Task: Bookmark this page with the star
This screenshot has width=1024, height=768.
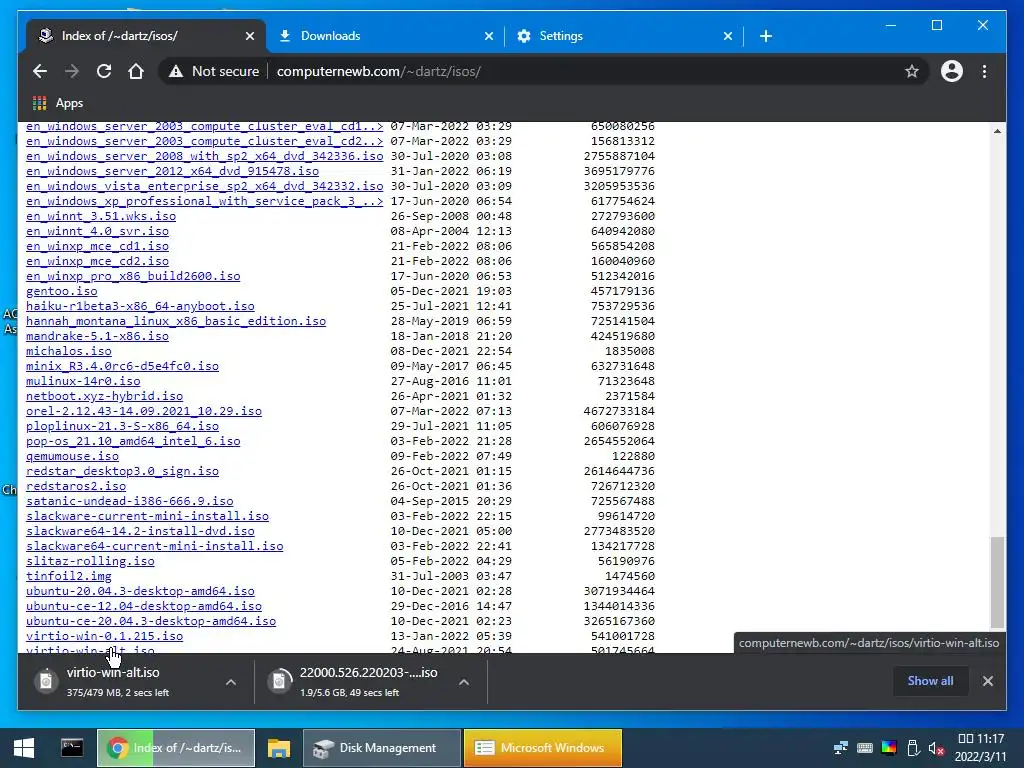Action: [x=912, y=71]
